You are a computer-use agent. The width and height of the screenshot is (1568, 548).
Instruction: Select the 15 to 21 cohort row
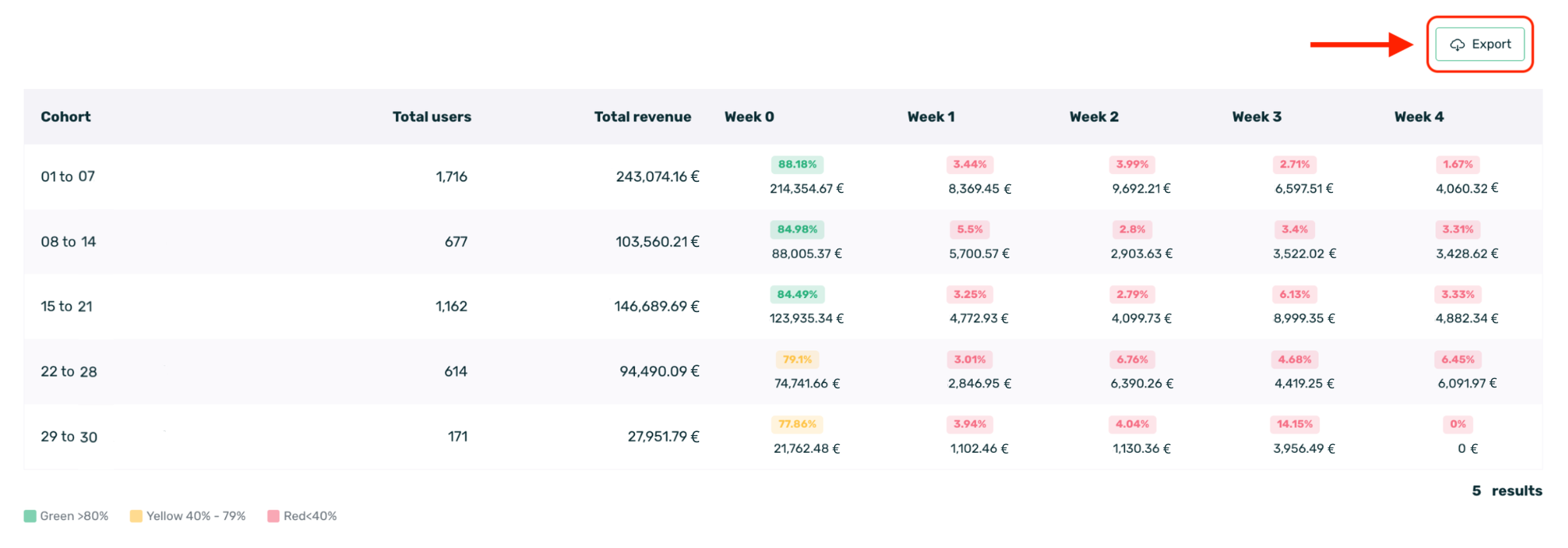67,307
